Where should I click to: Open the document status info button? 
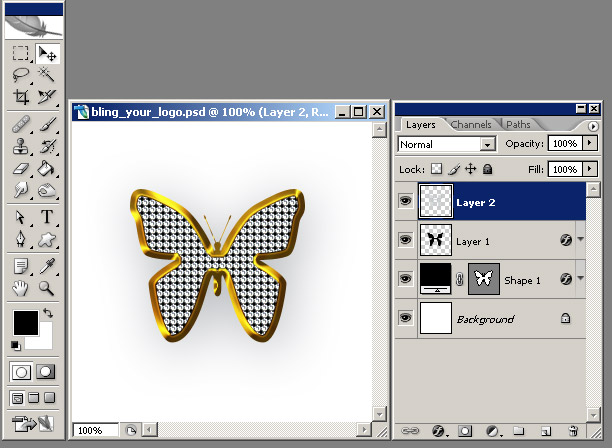131,430
